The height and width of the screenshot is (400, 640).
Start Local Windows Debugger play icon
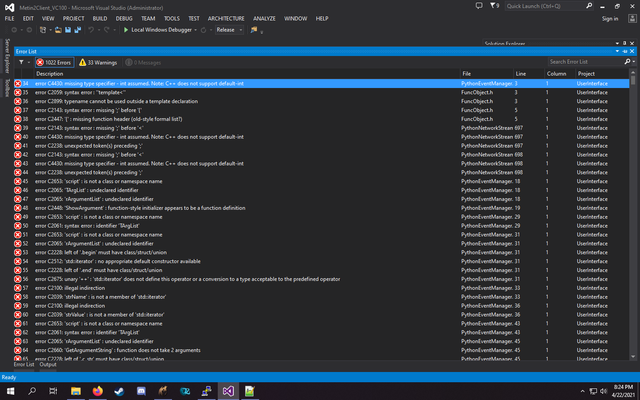pyautogui.click(x=126, y=30)
